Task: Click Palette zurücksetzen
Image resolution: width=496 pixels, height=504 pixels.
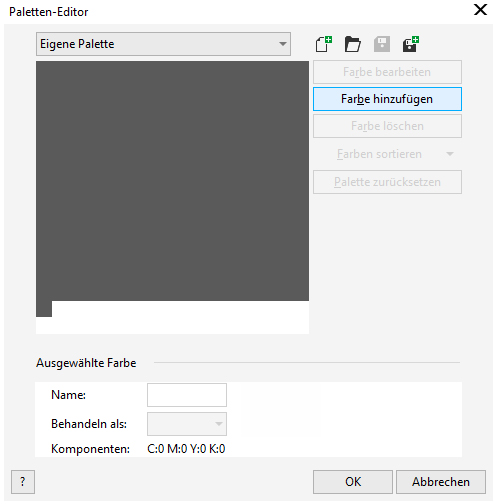Action: (387, 182)
